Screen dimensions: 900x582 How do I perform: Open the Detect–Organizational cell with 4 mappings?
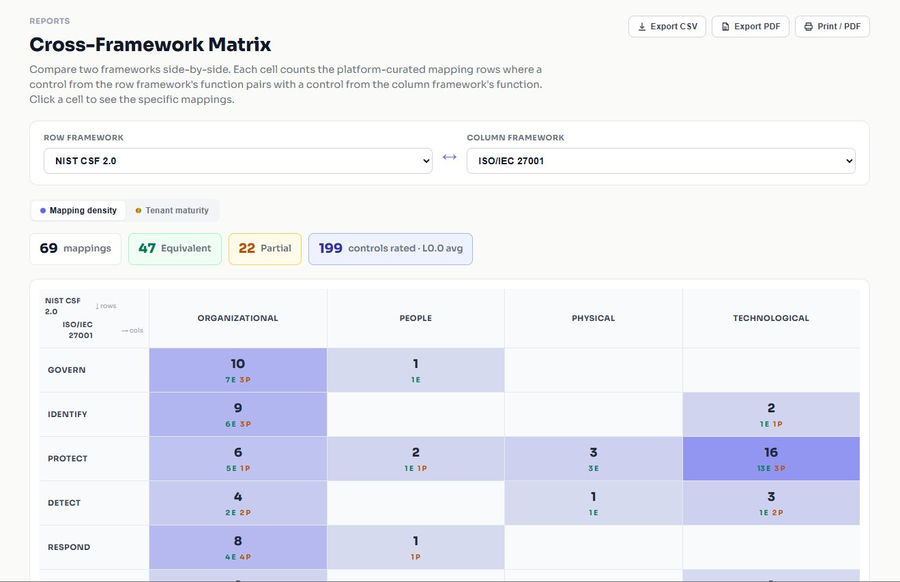(238, 503)
